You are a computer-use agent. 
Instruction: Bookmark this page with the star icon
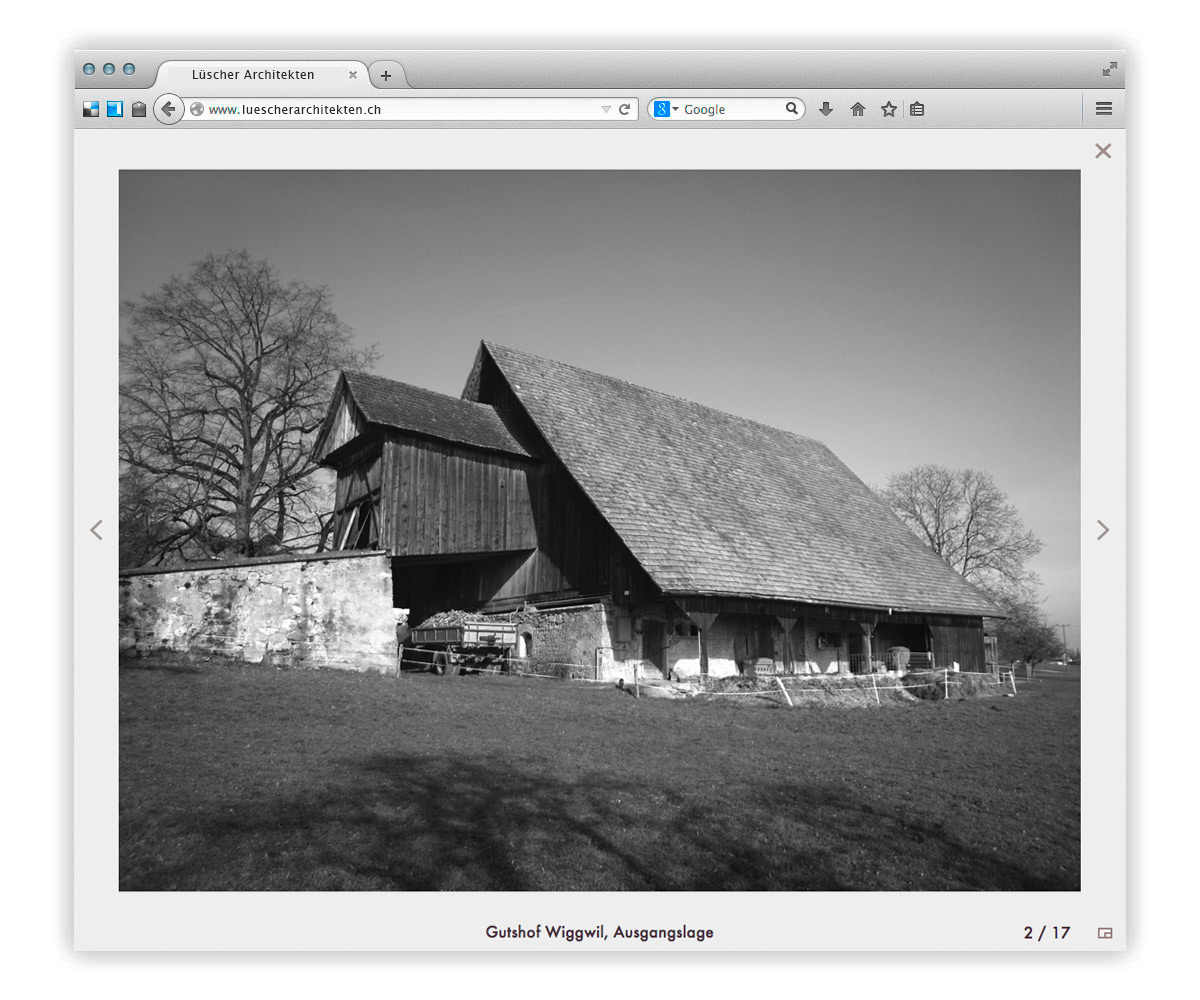coord(888,109)
